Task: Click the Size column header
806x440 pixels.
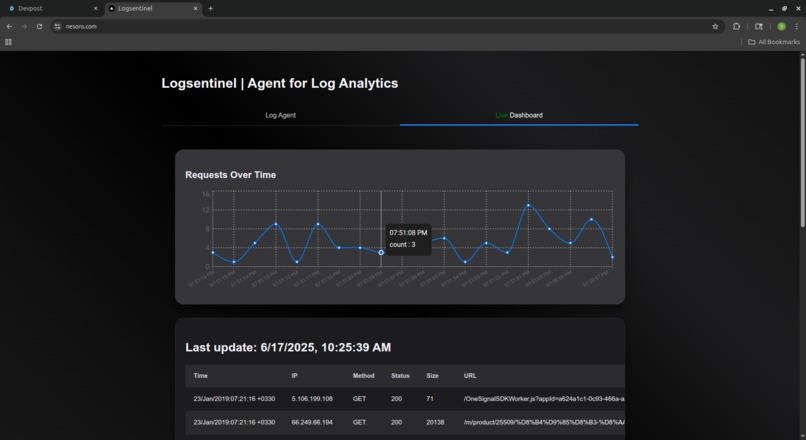Action: pos(432,376)
